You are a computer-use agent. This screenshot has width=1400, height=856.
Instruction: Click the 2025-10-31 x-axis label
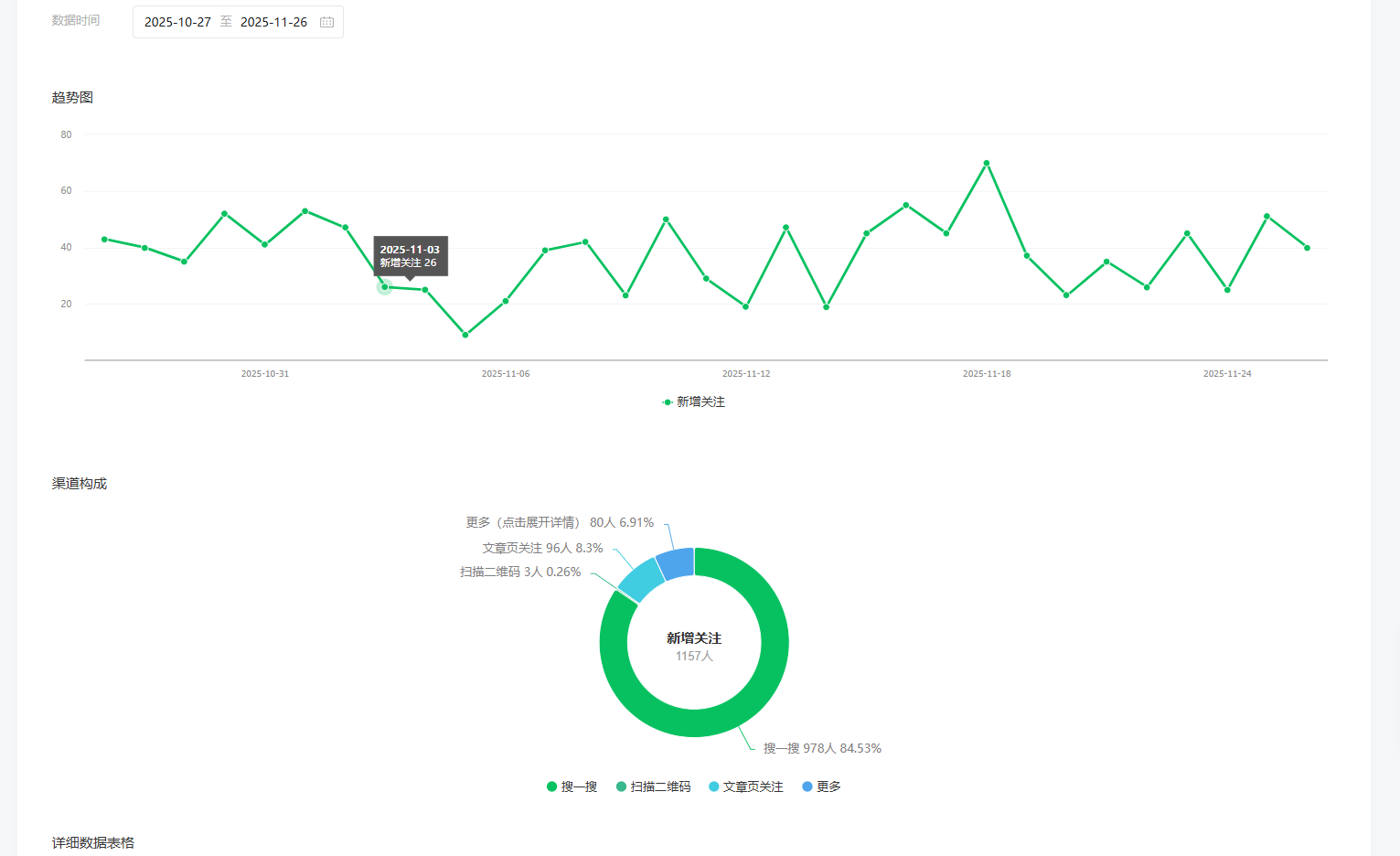point(265,374)
